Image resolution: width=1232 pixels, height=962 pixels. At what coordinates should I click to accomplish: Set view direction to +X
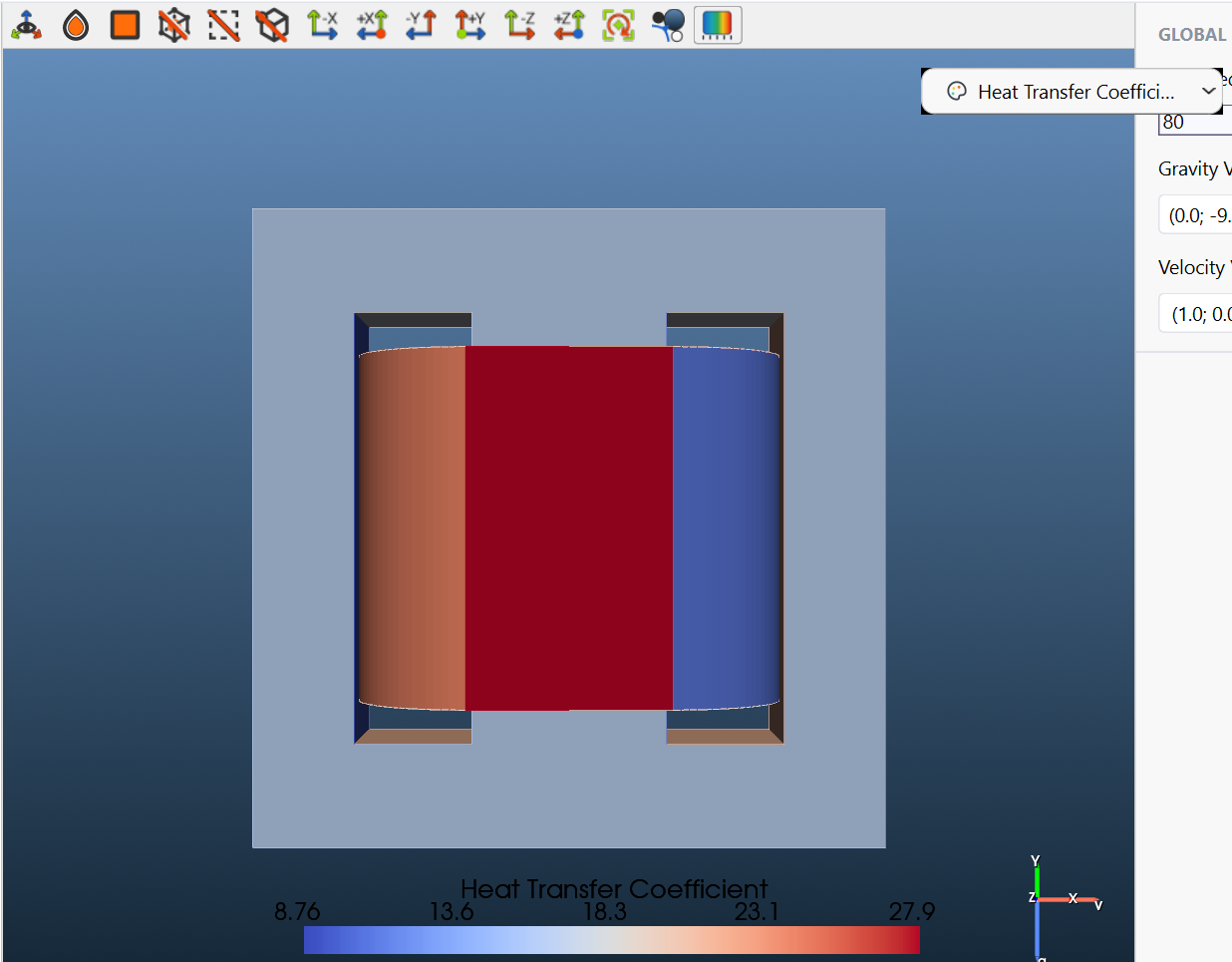point(372,25)
